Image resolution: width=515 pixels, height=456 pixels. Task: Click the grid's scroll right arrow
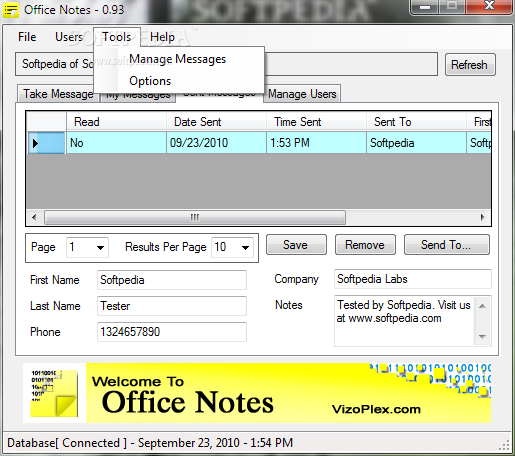483,218
